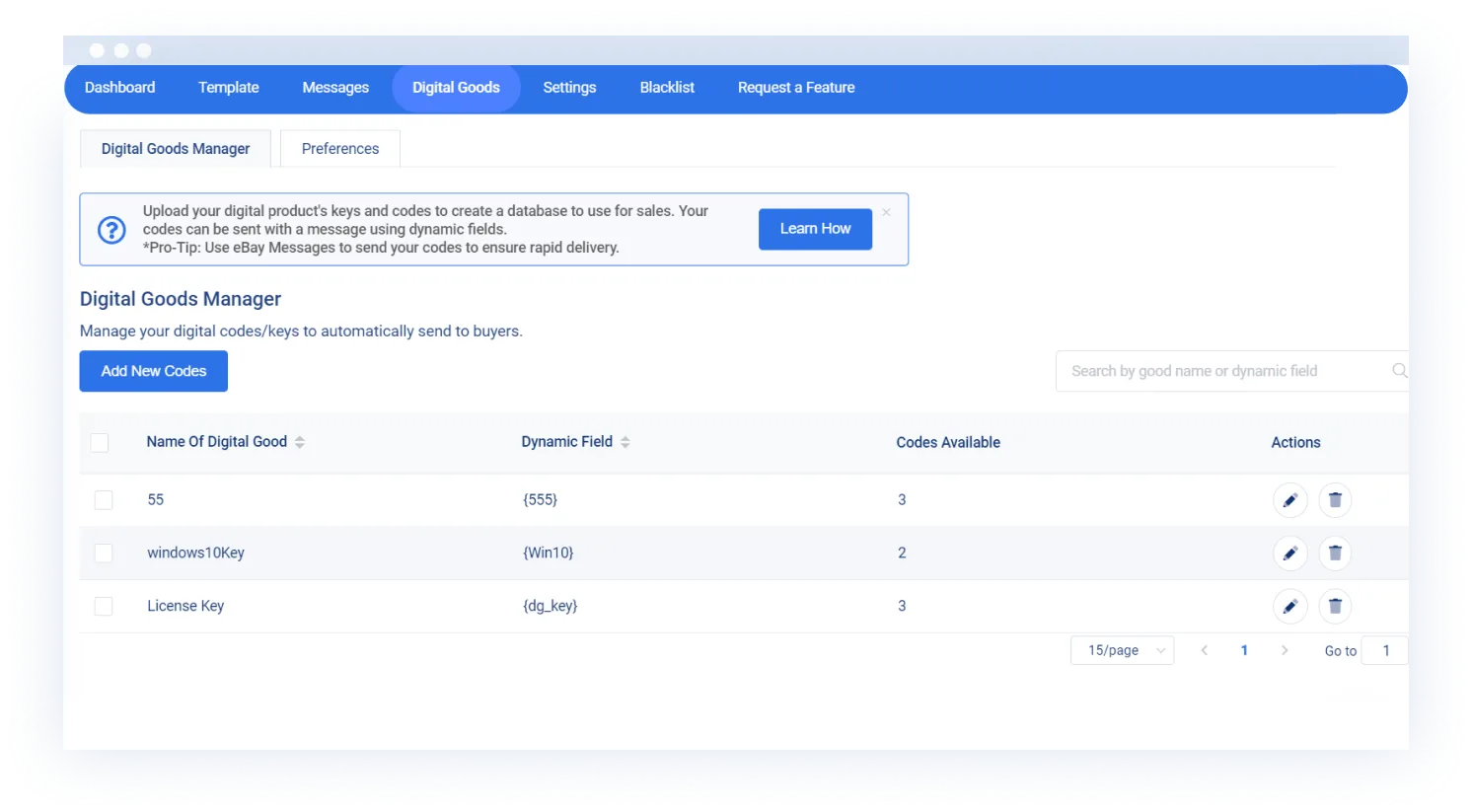
Task: Open Request a Feature
Action: (x=796, y=88)
